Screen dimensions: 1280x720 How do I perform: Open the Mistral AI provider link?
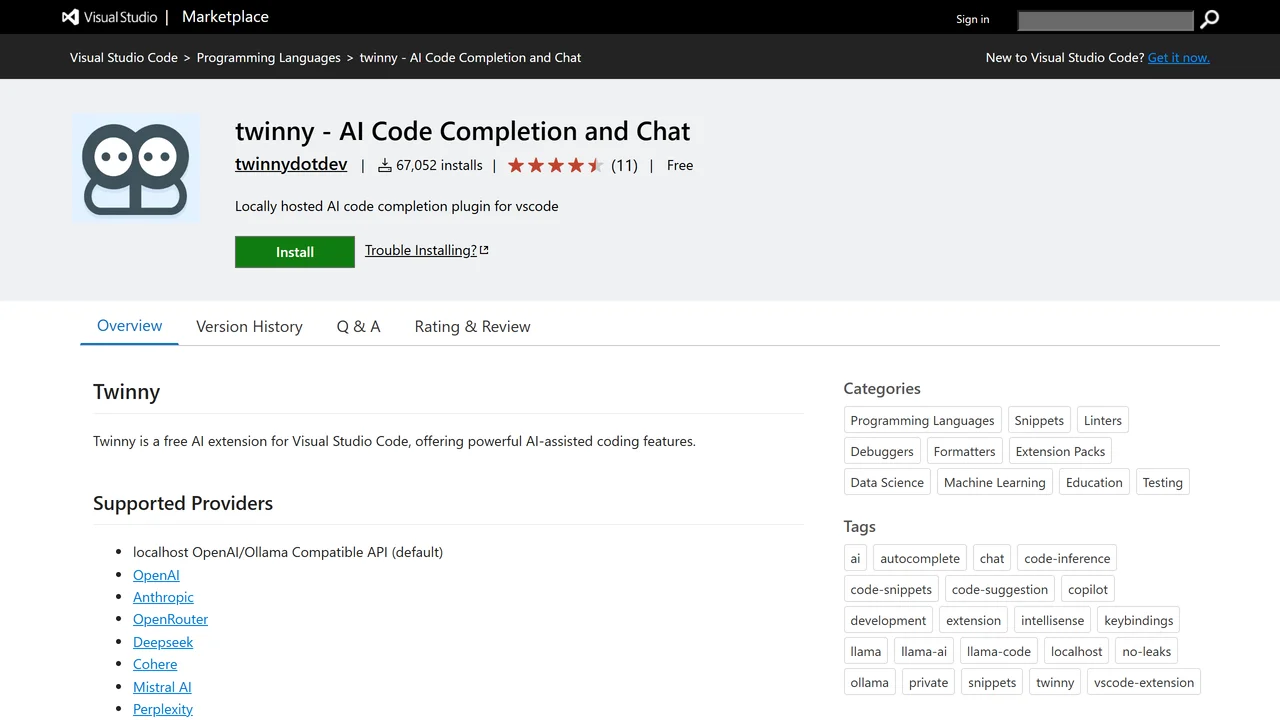162,687
